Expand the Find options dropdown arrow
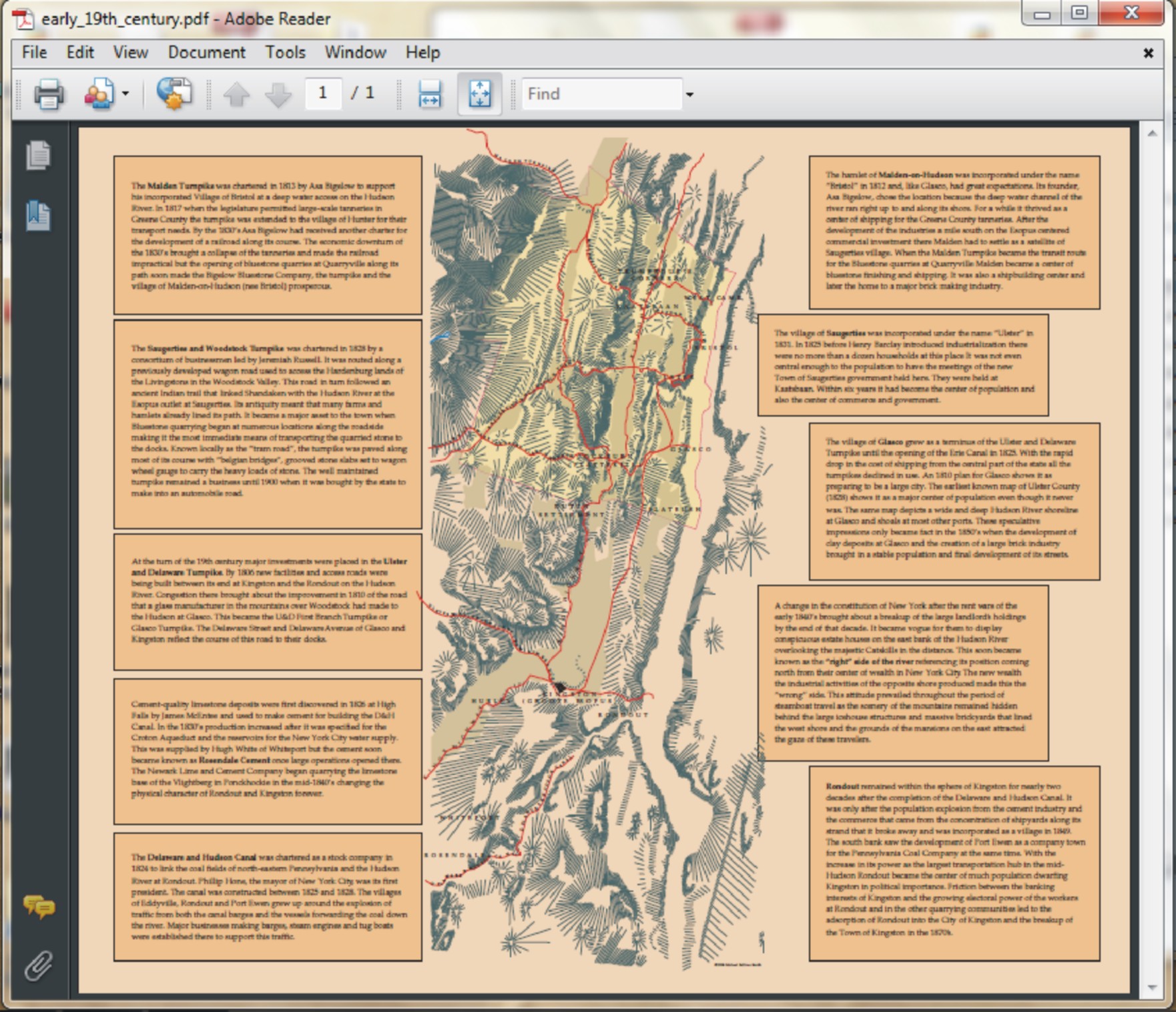1176x1012 pixels. tap(689, 95)
